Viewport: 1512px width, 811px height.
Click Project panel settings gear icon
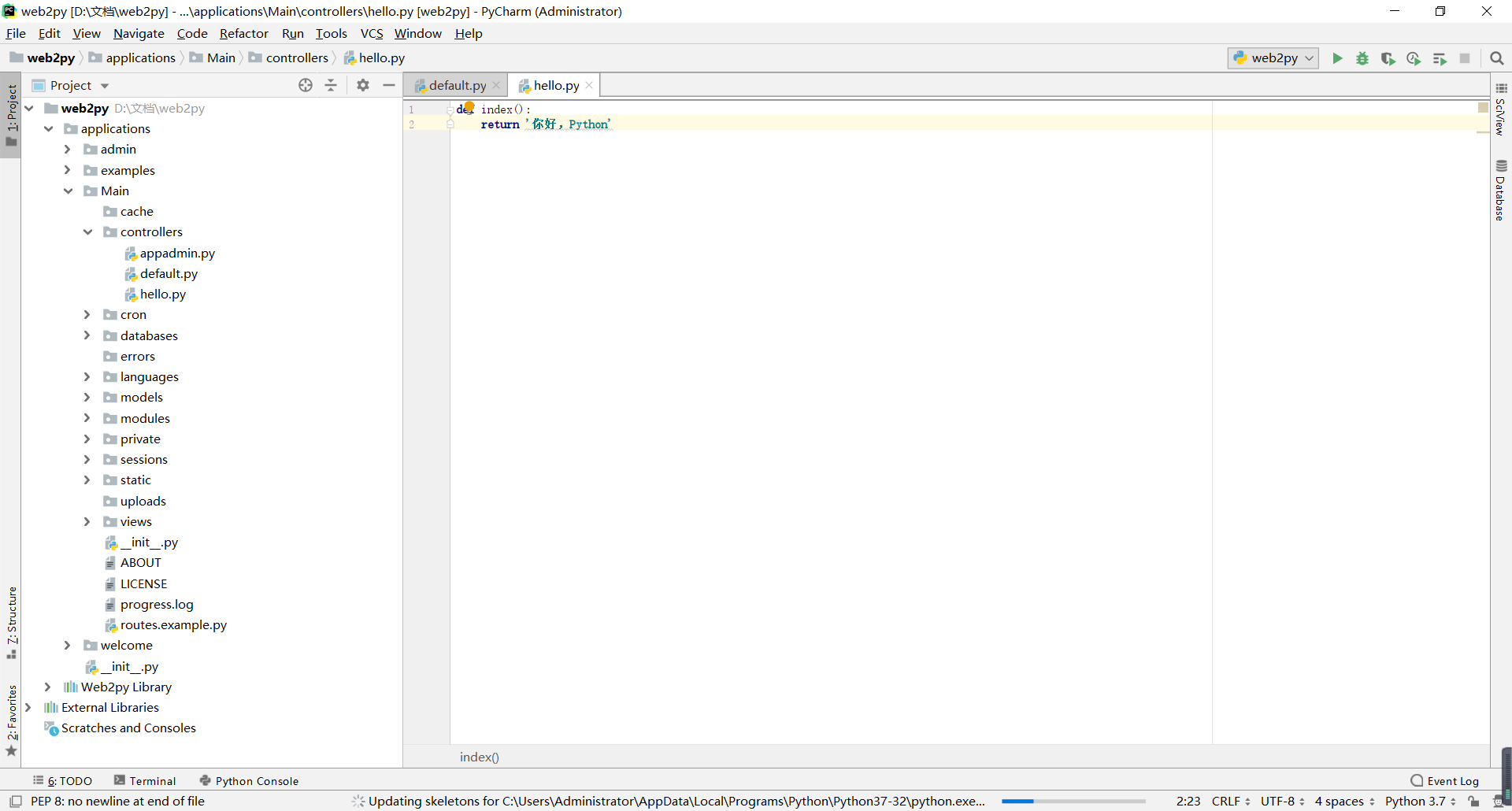click(x=363, y=85)
